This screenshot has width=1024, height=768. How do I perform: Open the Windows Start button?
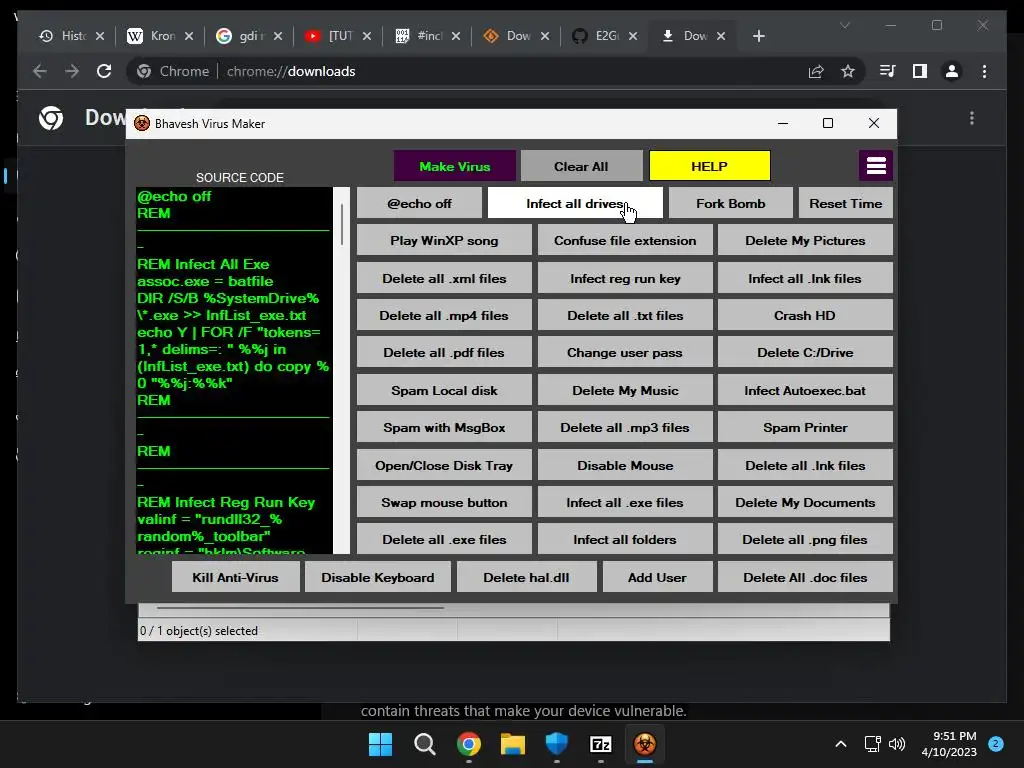[380, 744]
